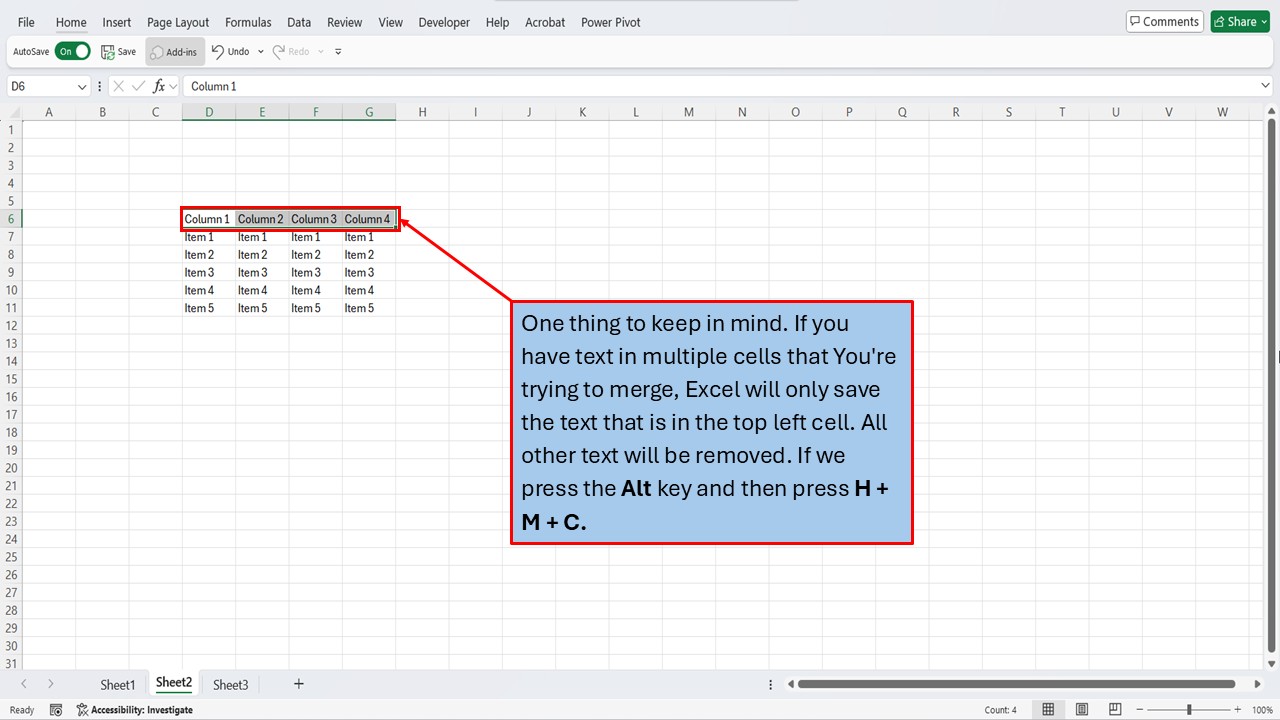The image size is (1280, 720).
Task: Add a new worksheet with the plus button
Action: [x=298, y=684]
